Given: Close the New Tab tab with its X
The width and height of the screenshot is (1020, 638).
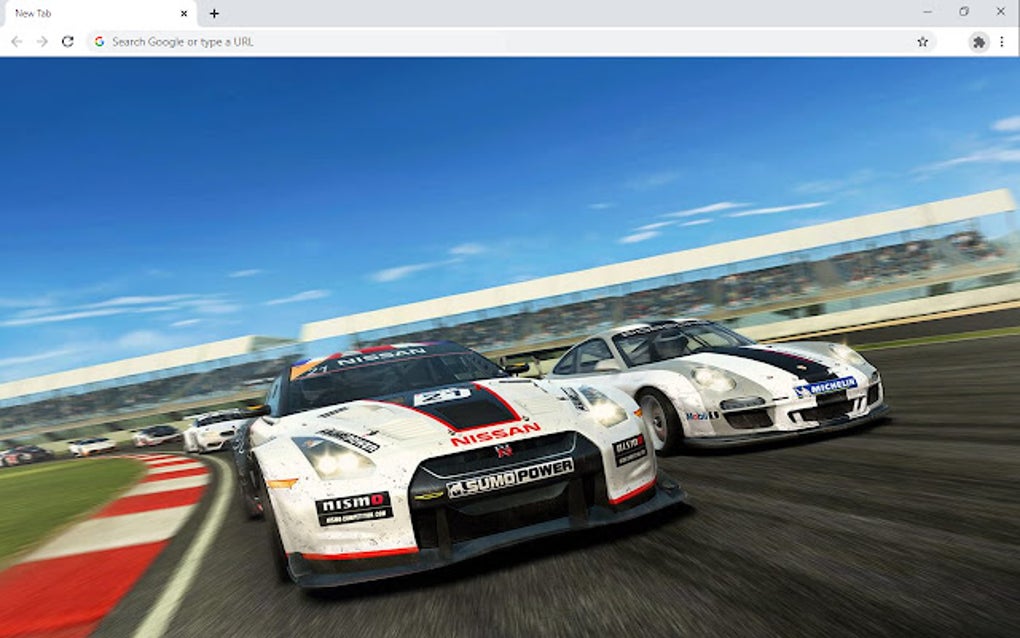Looking at the screenshot, I should [182, 14].
